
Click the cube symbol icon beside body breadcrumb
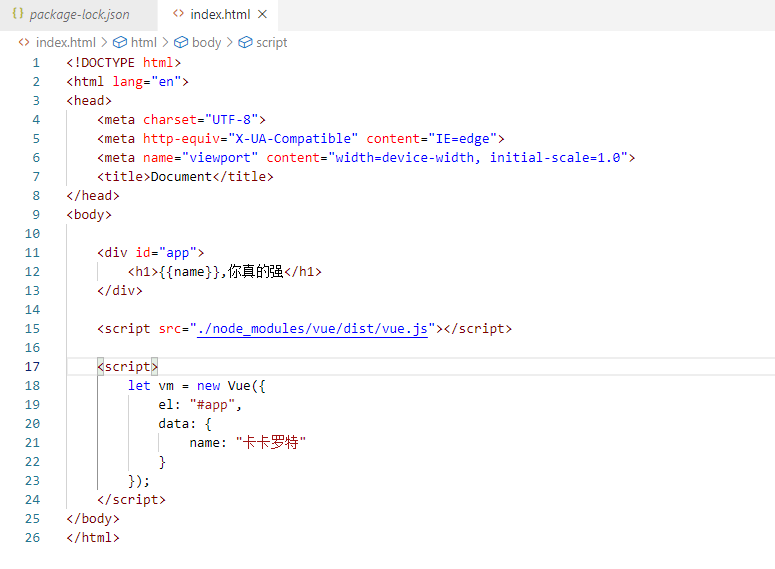[181, 43]
